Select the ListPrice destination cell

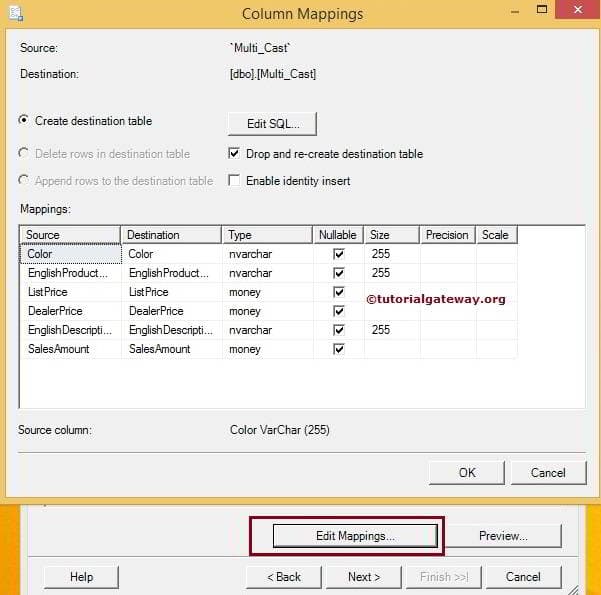(x=172, y=292)
